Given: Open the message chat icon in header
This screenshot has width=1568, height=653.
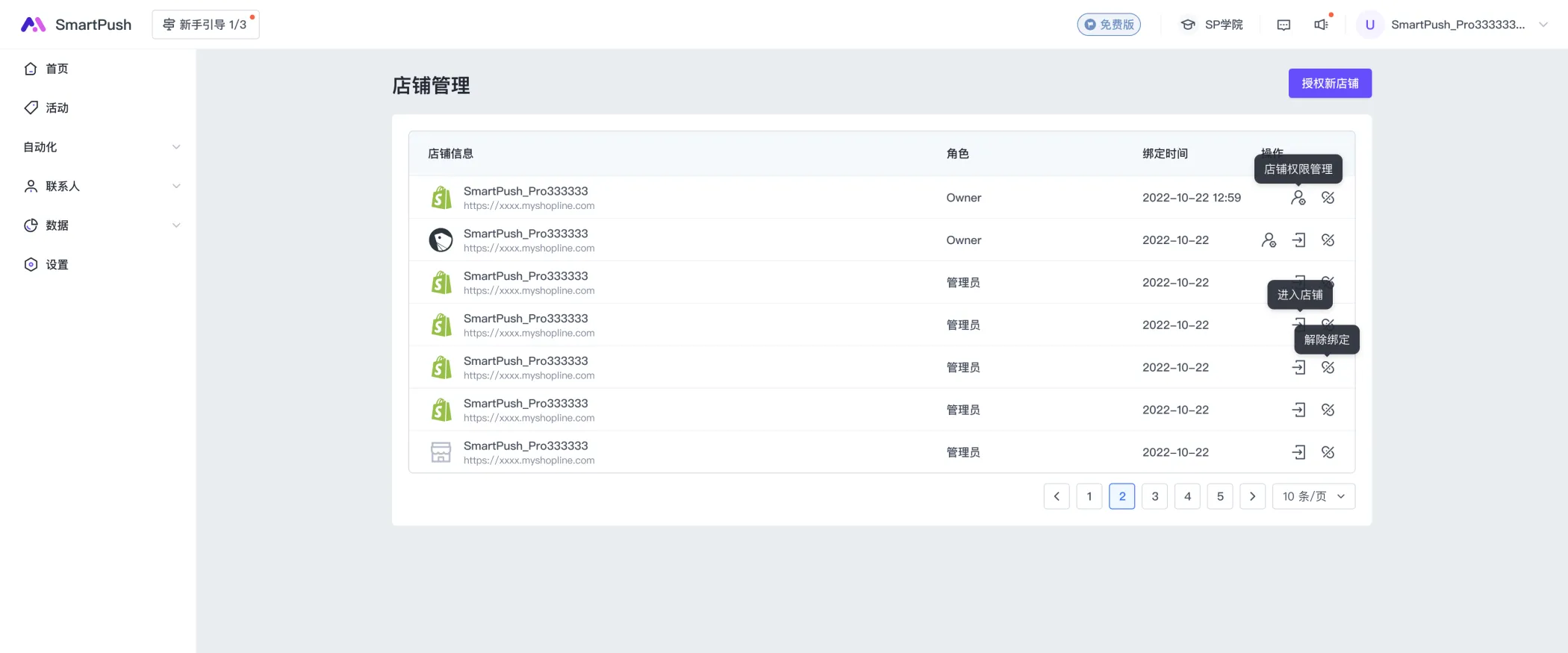Looking at the screenshot, I should coord(1284,25).
